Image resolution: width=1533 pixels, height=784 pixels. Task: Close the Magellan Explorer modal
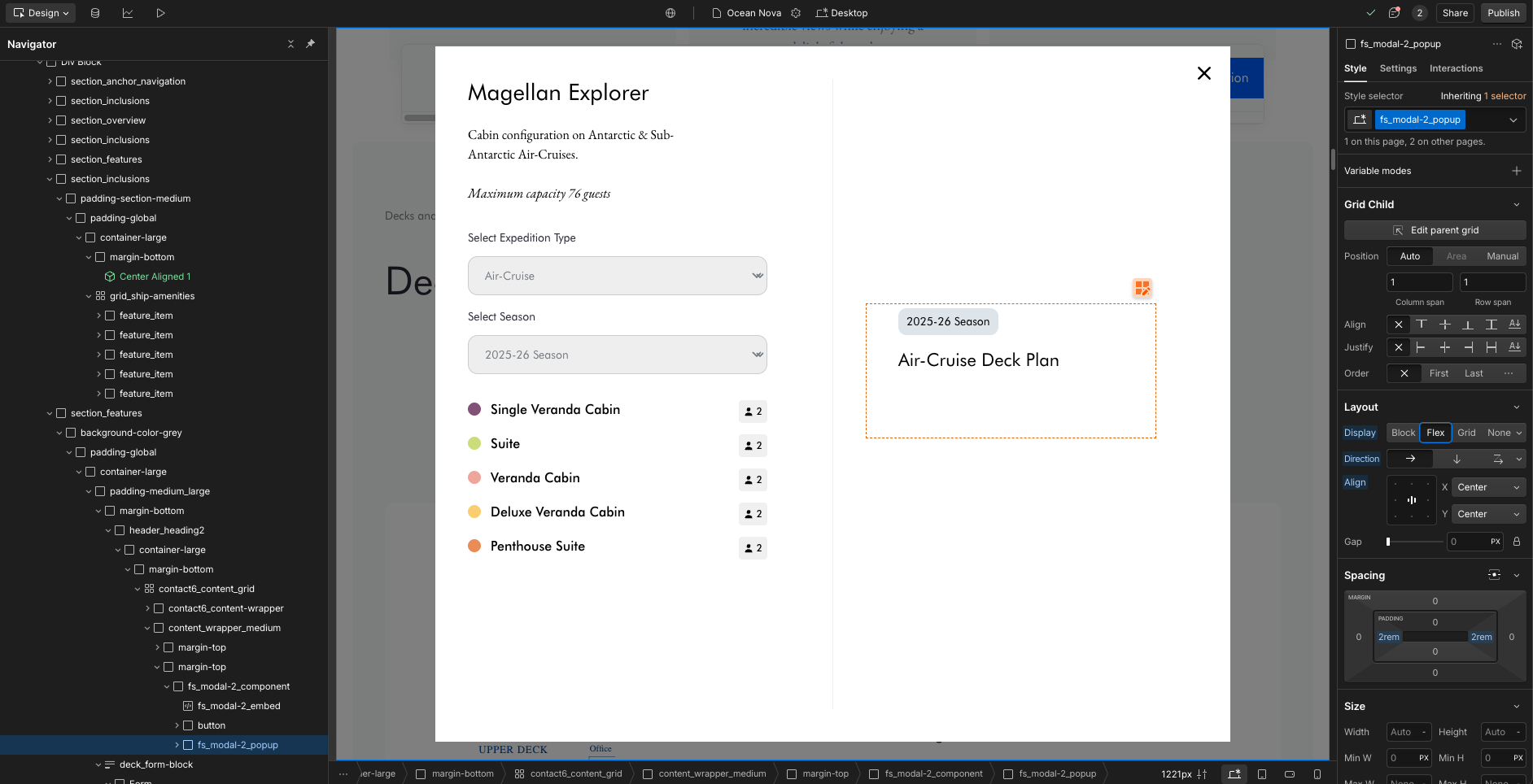tap(1204, 73)
